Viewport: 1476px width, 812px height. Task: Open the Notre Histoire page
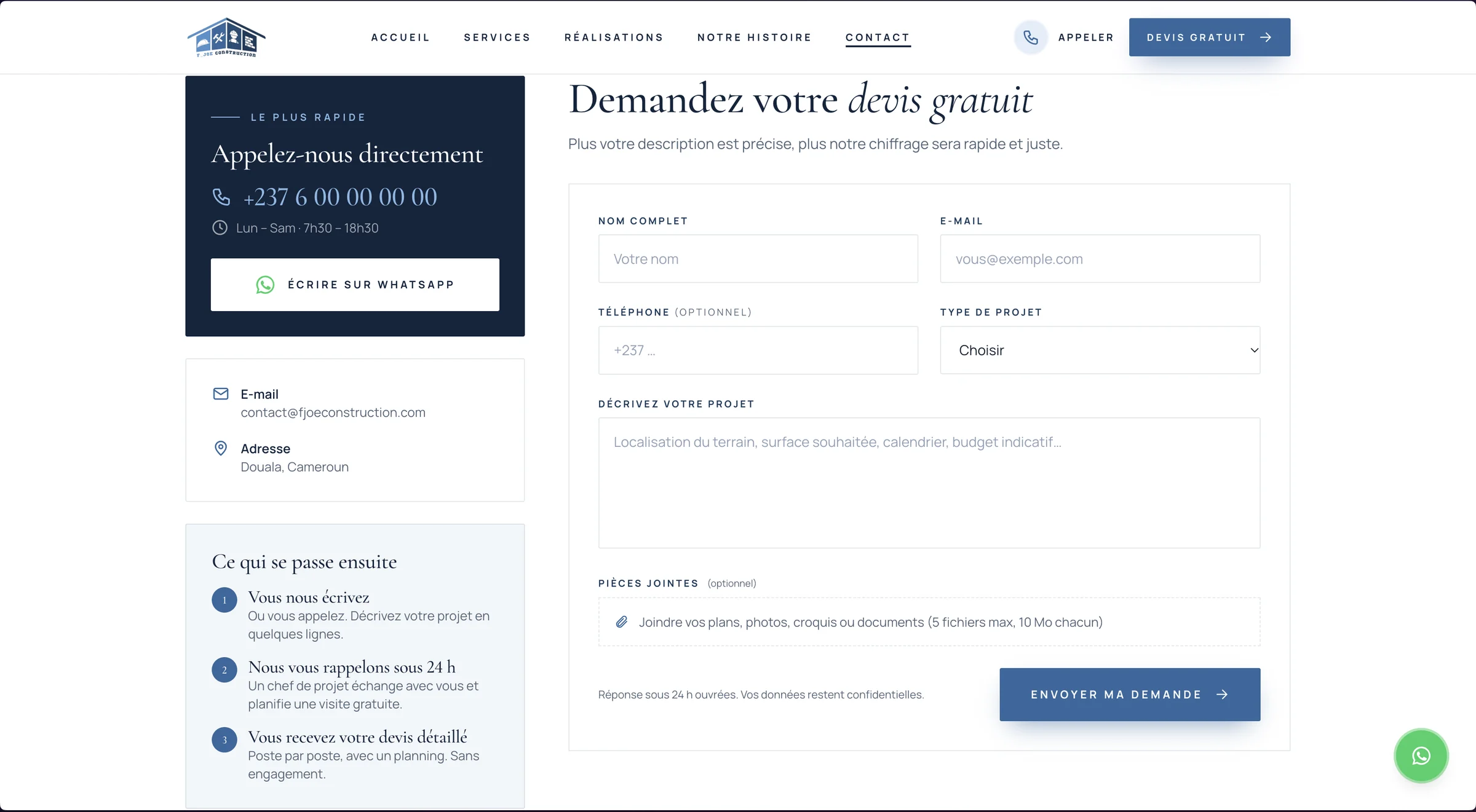coord(755,37)
